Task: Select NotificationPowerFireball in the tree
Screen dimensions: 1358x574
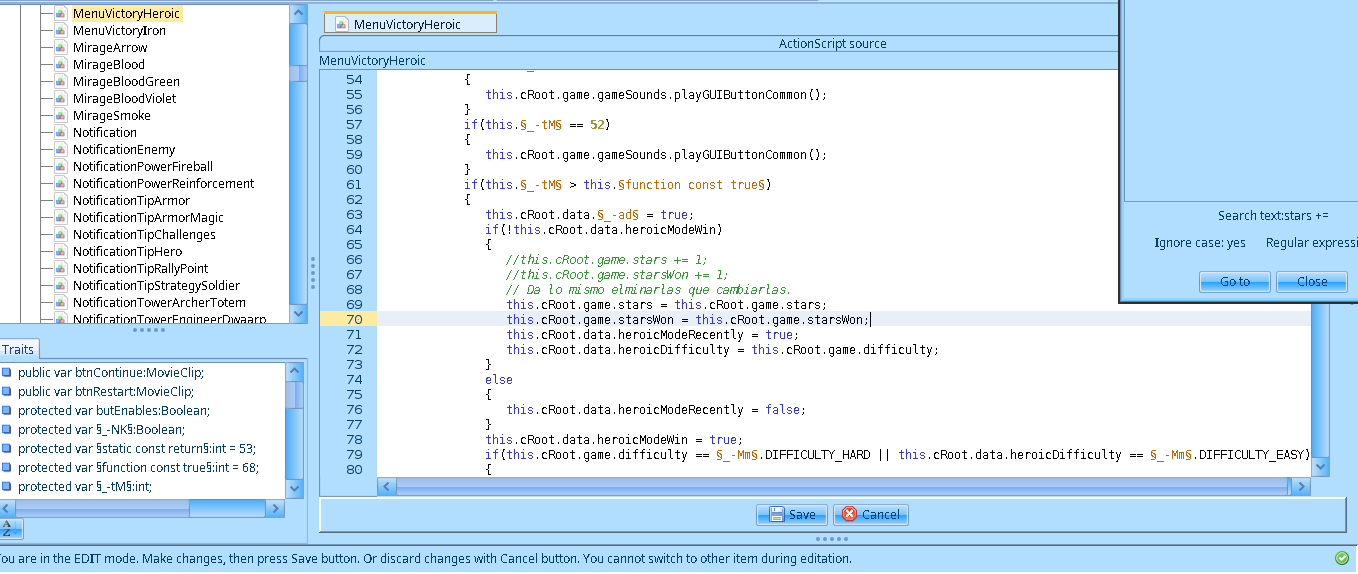Action: [142, 167]
